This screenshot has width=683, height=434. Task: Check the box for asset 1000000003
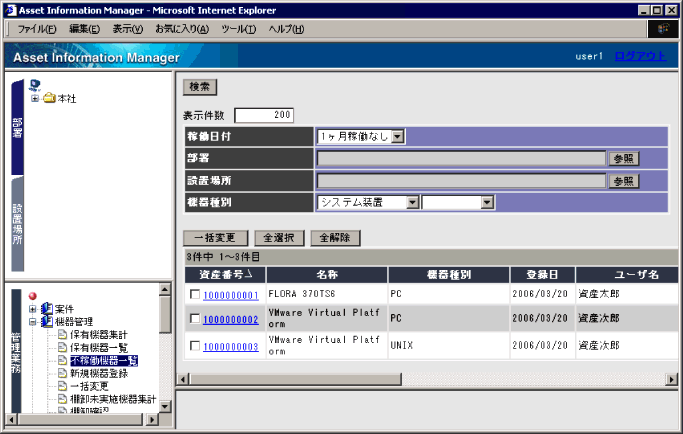point(195,346)
